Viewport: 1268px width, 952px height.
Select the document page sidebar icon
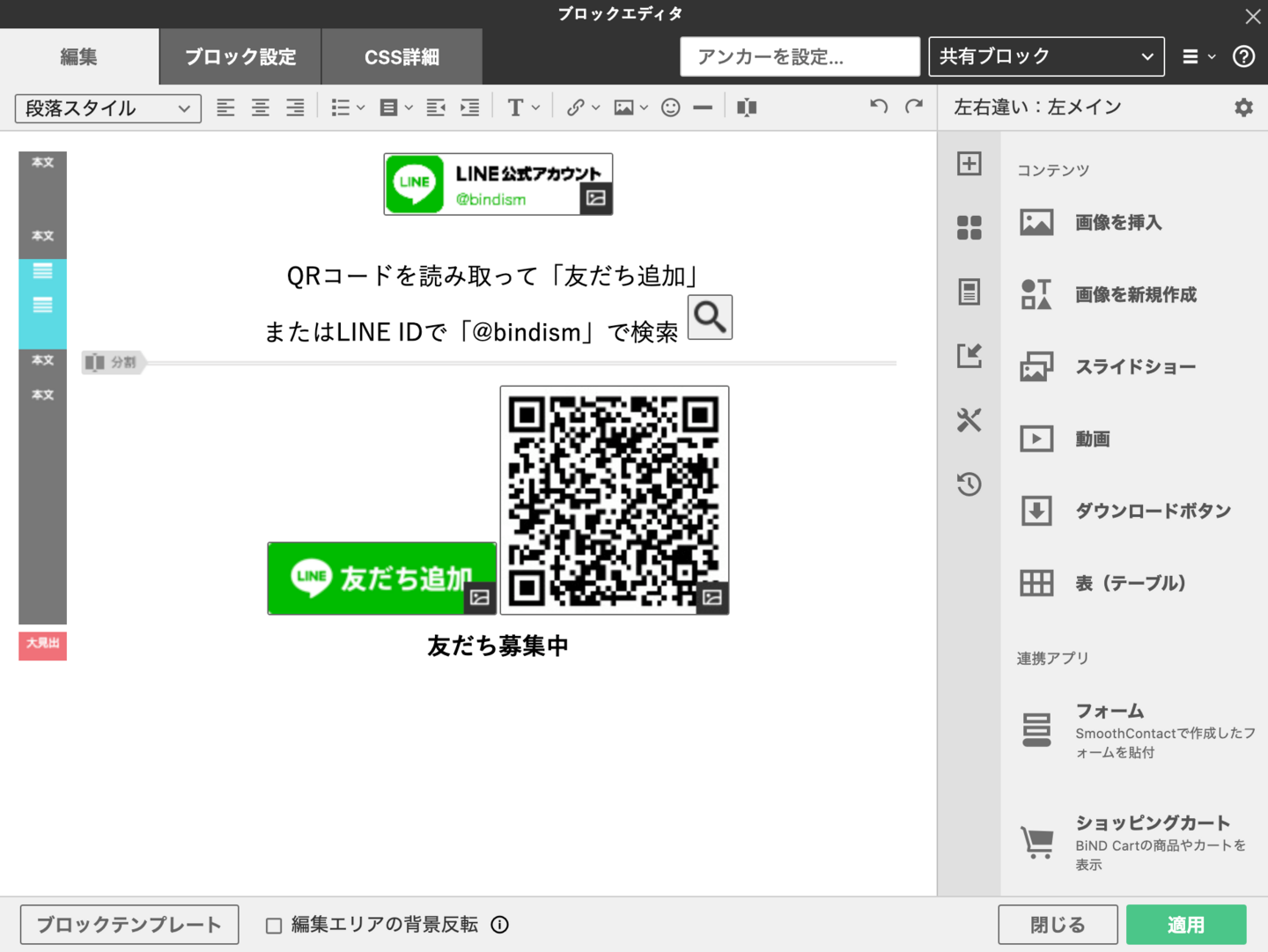click(x=969, y=292)
